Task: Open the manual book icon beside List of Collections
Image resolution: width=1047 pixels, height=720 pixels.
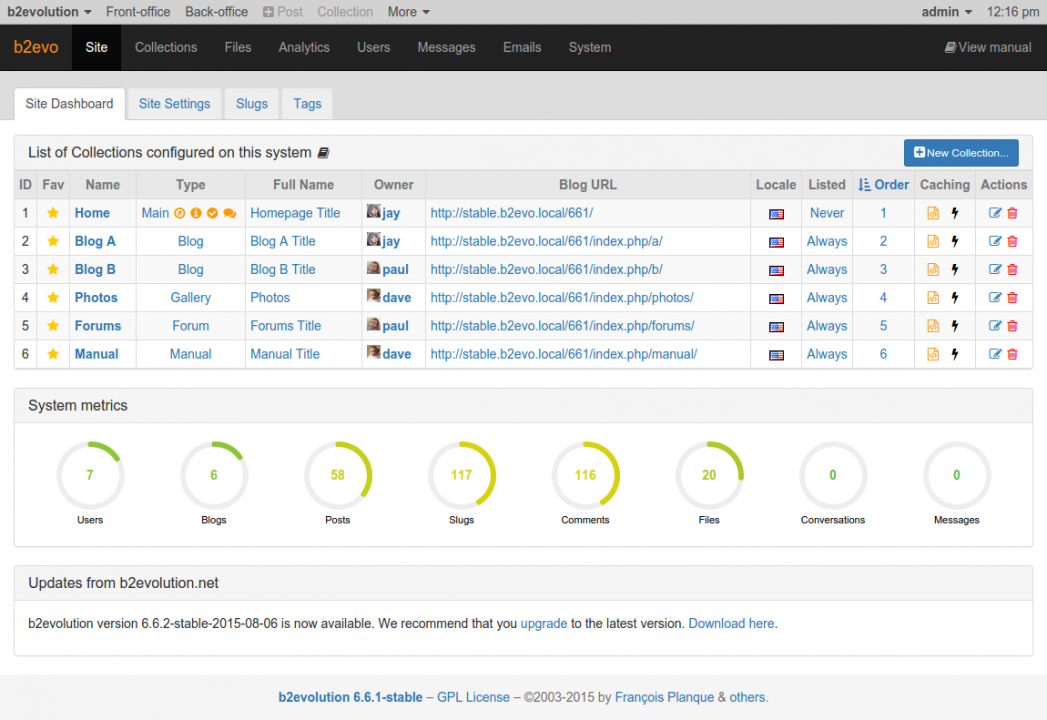Action: 323,153
